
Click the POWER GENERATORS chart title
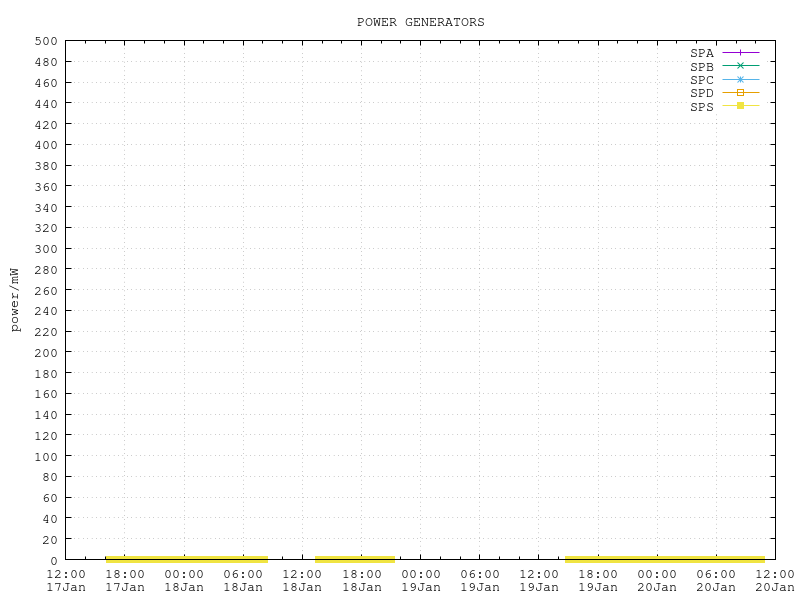pos(420,22)
